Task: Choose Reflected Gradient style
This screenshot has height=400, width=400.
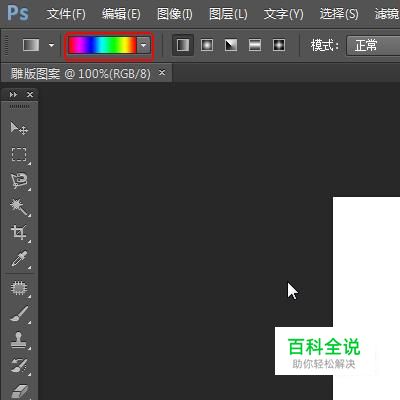Action: point(255,45)
